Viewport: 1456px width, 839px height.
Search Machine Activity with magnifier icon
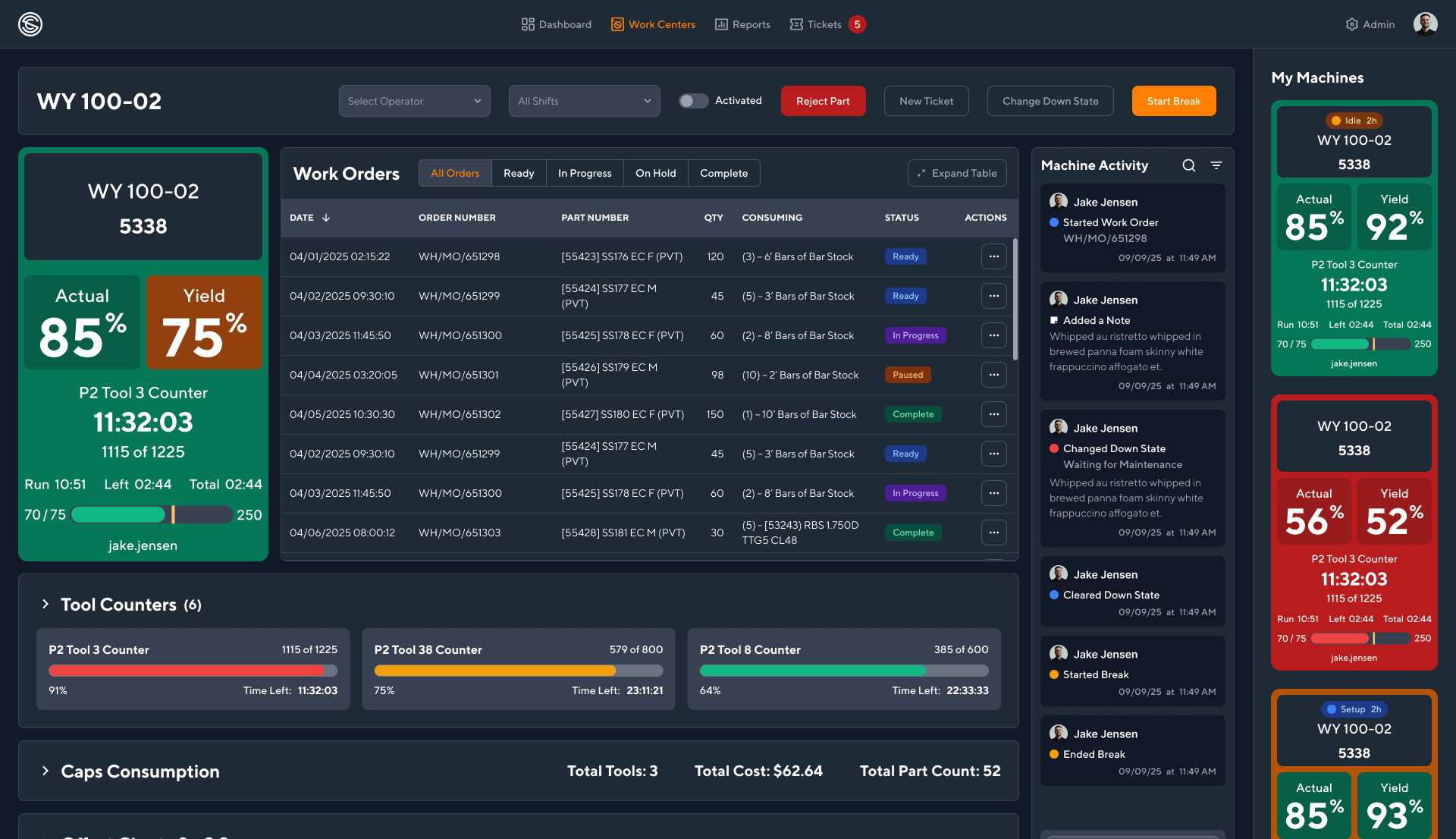[1189, 165]
